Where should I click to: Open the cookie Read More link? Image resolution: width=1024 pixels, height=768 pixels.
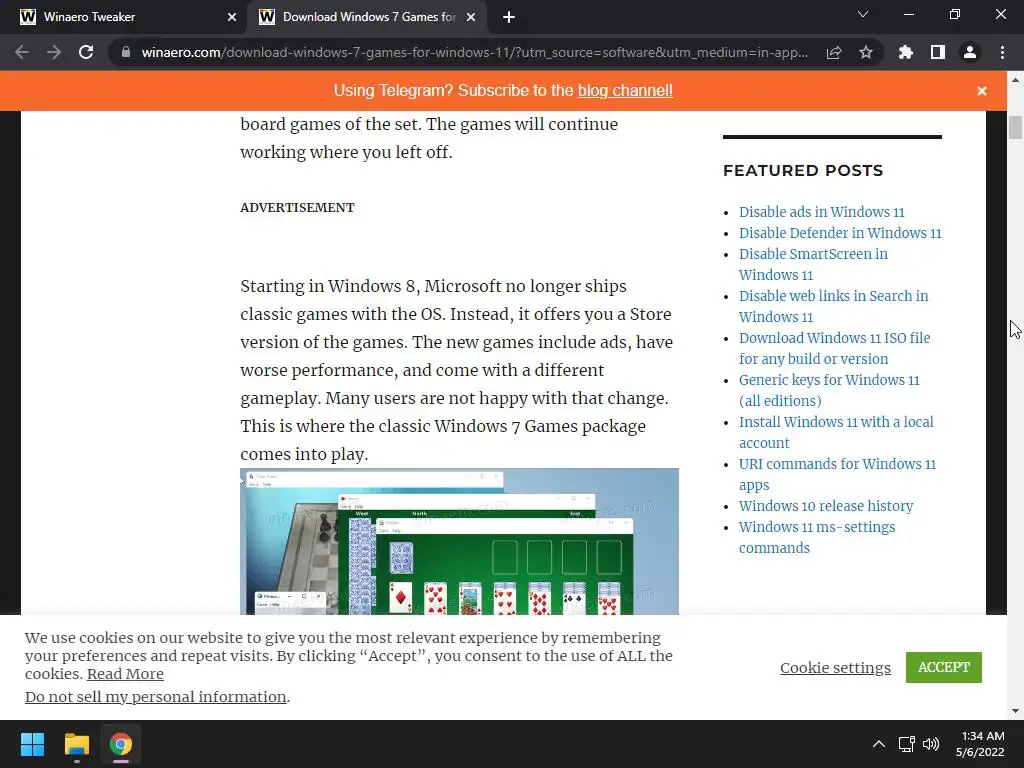(125, 674)
